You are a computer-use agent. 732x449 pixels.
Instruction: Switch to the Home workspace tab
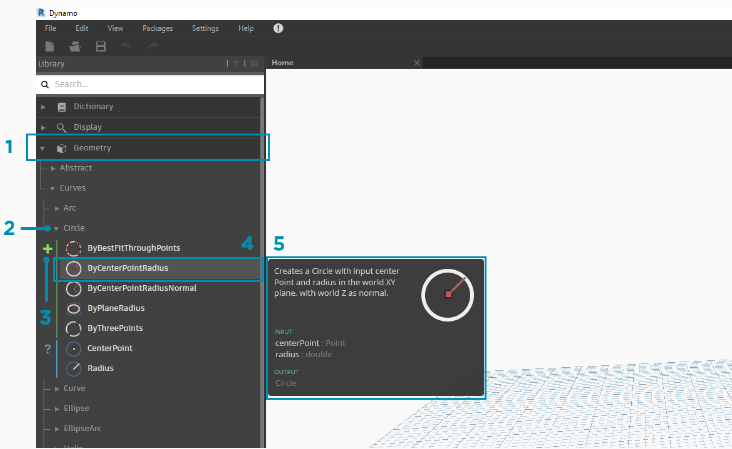283,63
